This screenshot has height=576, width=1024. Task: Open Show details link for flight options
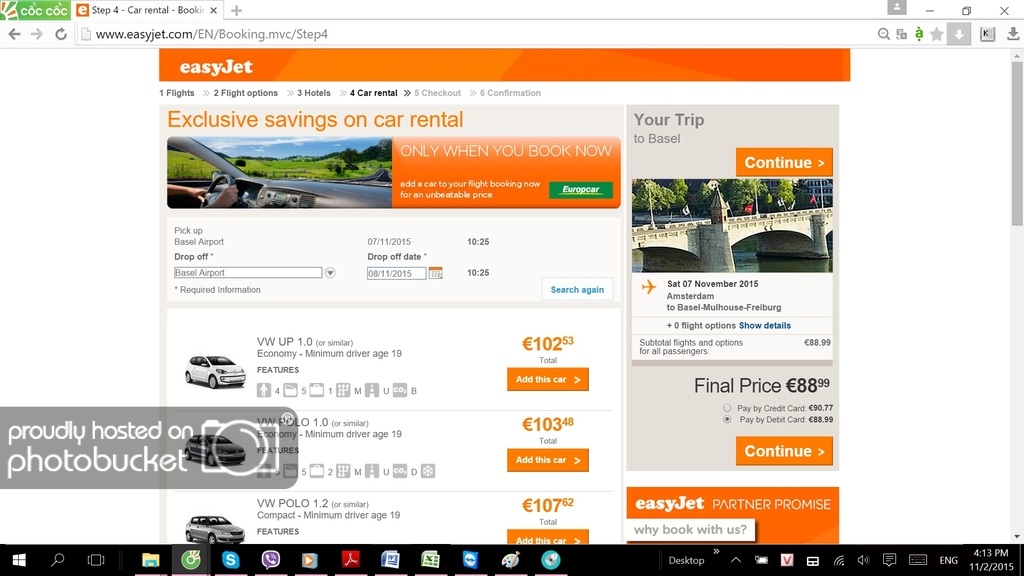pos(765,325)
